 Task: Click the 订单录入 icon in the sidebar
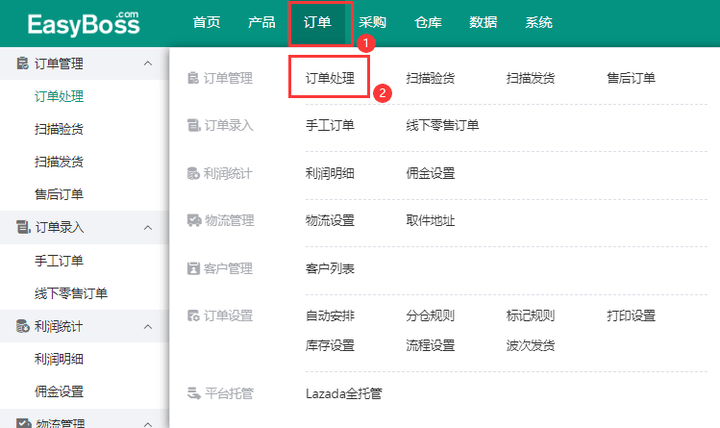22,228
